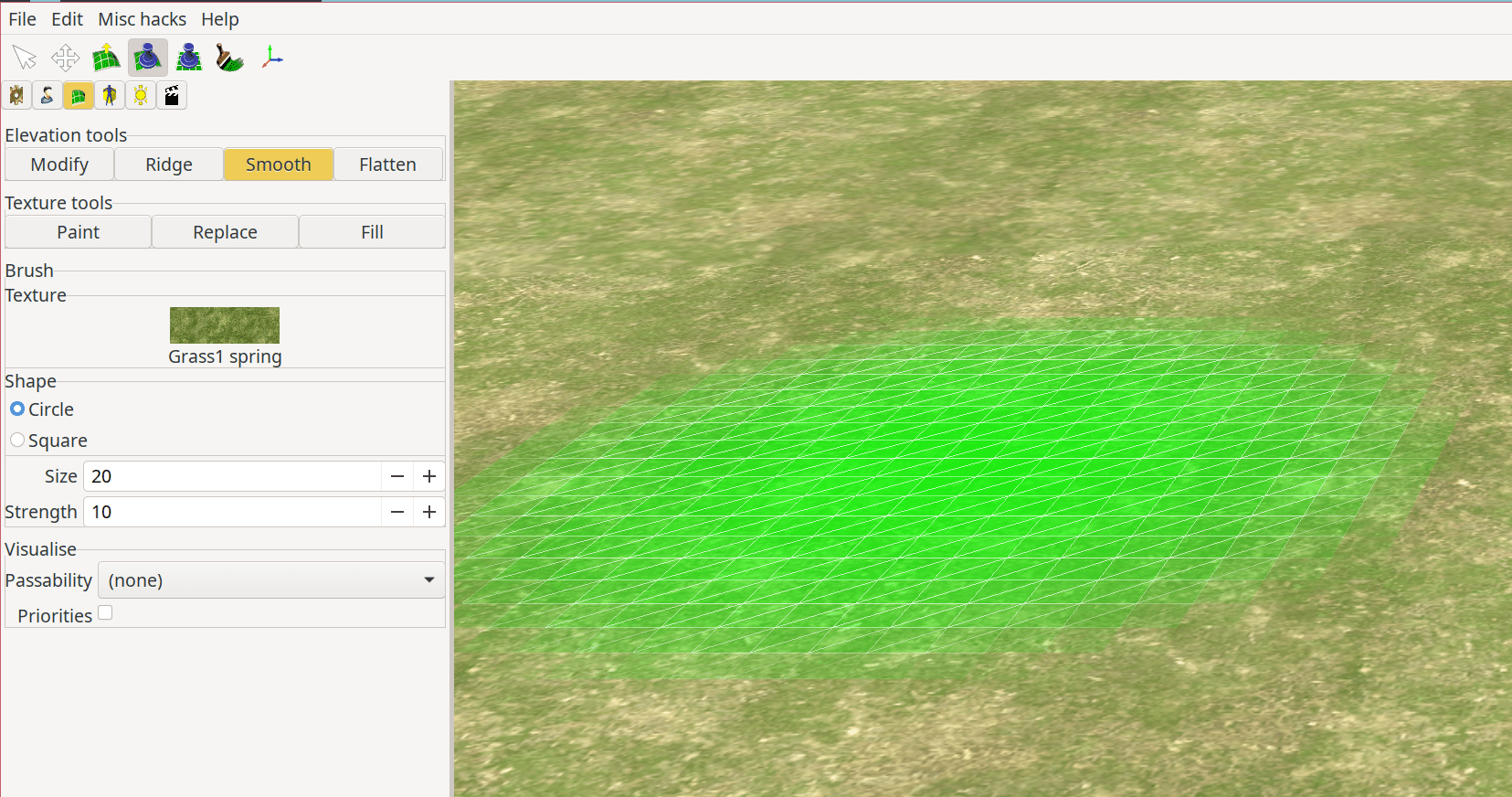Viewport: 1512px width, 797px height.
Task: Select the Square brush shape
Action: pyautogui.click(x=17, y=441)
